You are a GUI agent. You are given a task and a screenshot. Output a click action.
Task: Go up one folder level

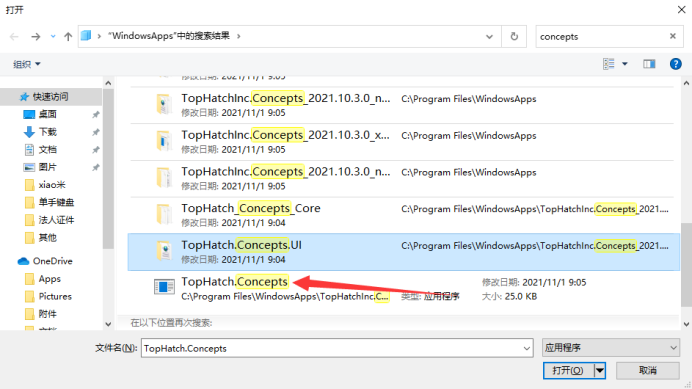point(68,37)
